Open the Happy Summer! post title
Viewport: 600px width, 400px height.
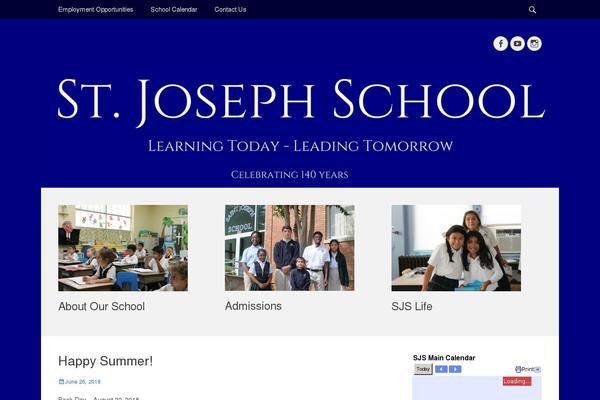106,361
